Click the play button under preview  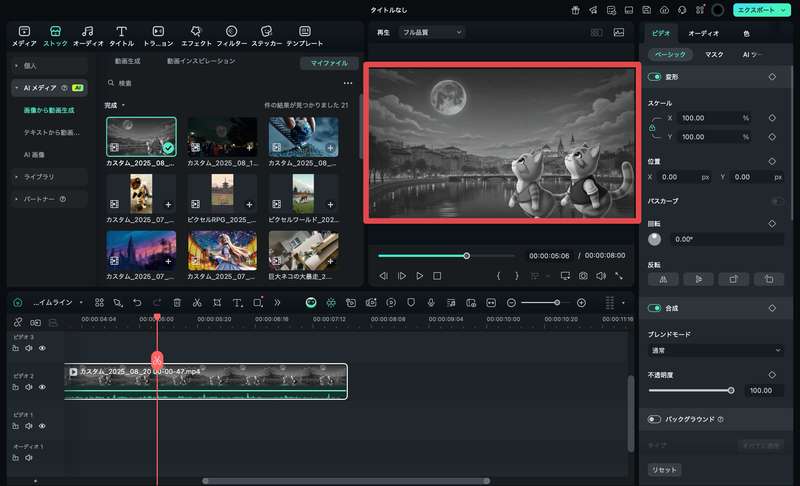pyautogui.click(x=419, y=276)
